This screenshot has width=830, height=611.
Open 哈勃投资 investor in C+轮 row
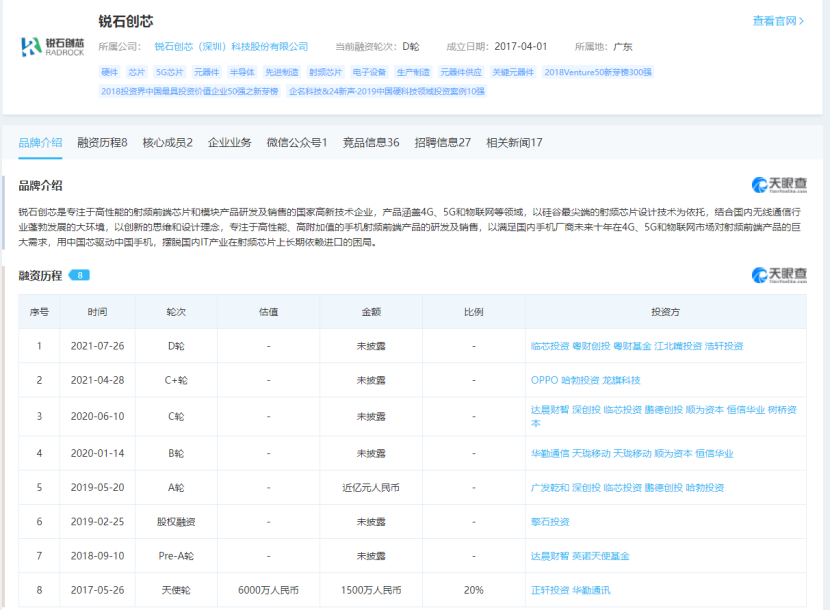pos(580,380)
